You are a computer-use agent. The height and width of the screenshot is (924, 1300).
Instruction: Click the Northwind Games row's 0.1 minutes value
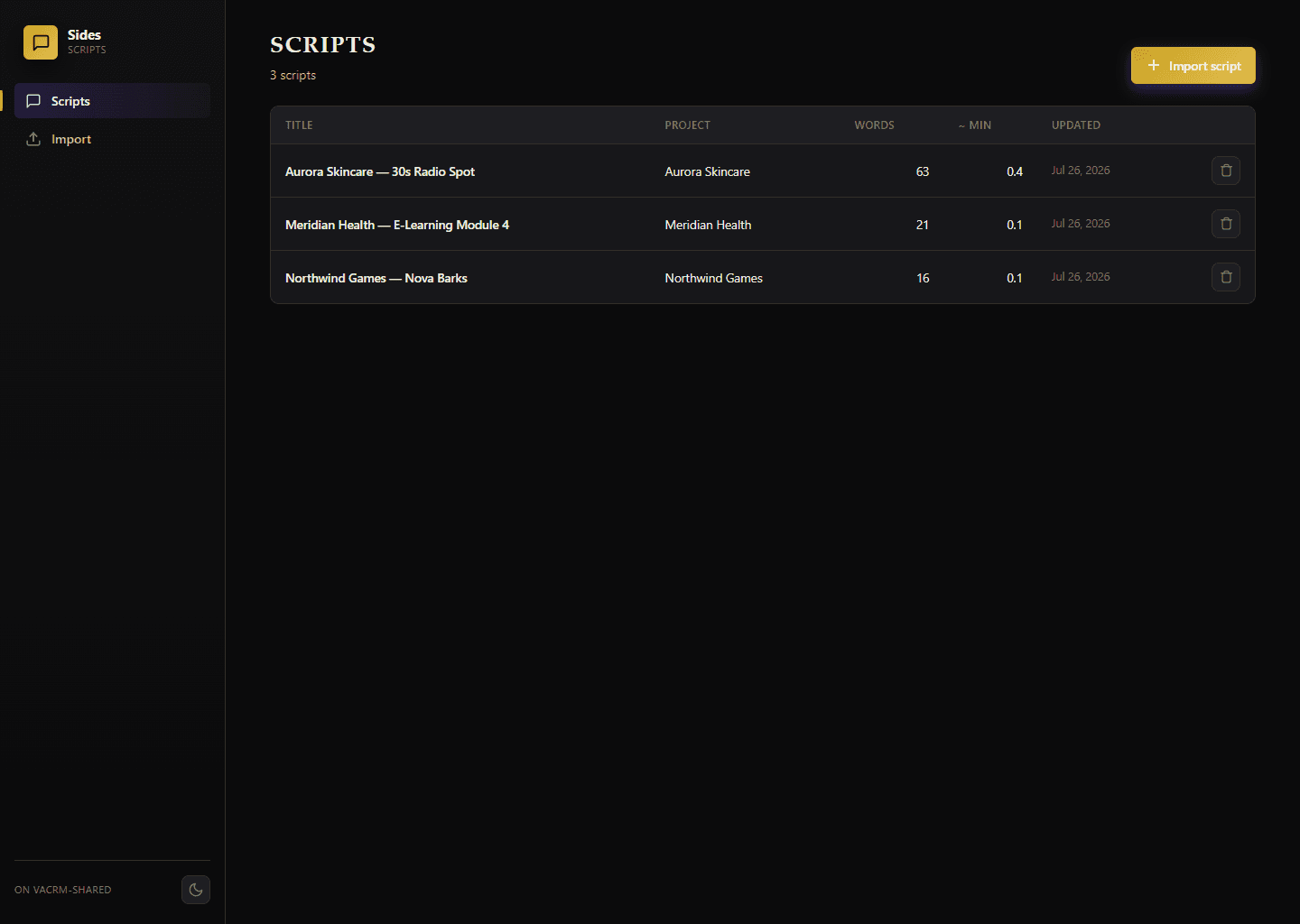(x=1015, y=278)
